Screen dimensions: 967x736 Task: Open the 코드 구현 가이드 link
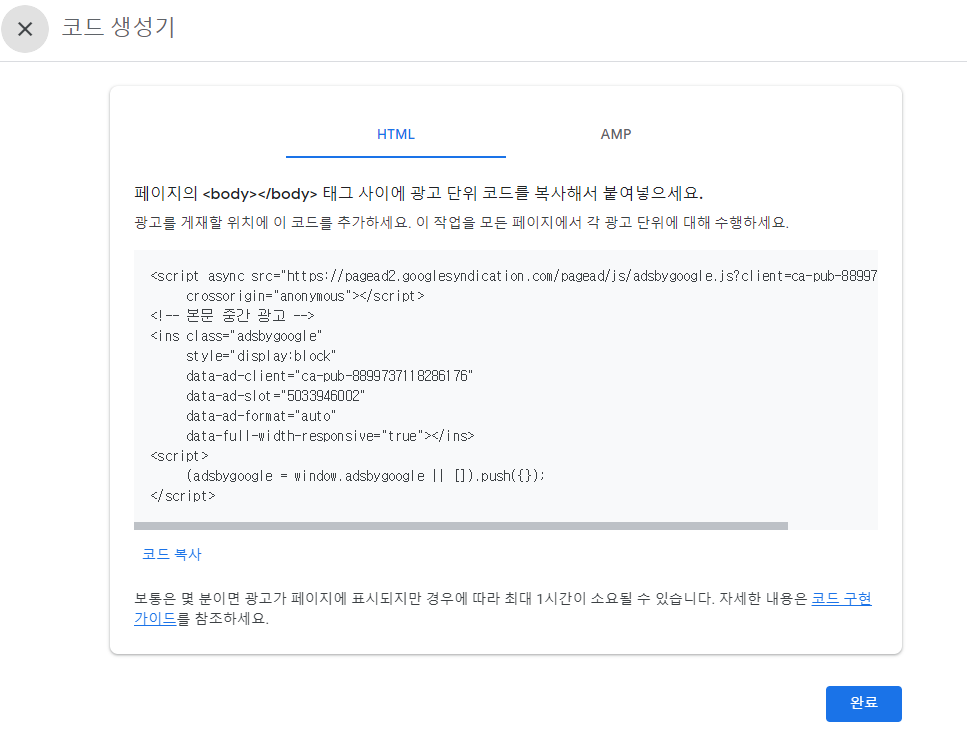click(x=841, y=598)
